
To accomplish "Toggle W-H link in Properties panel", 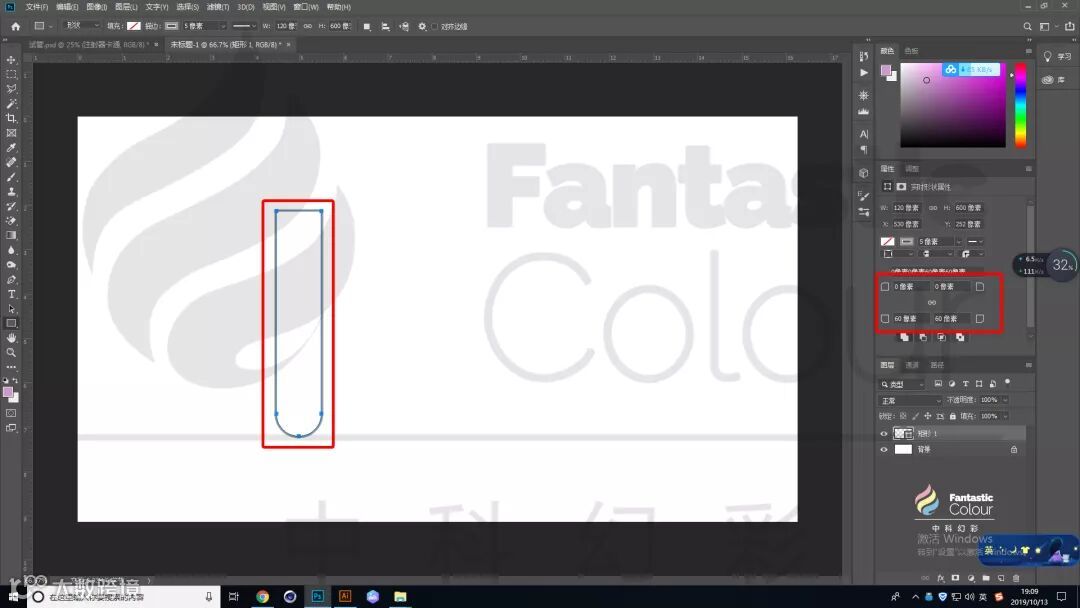I will click(933, 207).
